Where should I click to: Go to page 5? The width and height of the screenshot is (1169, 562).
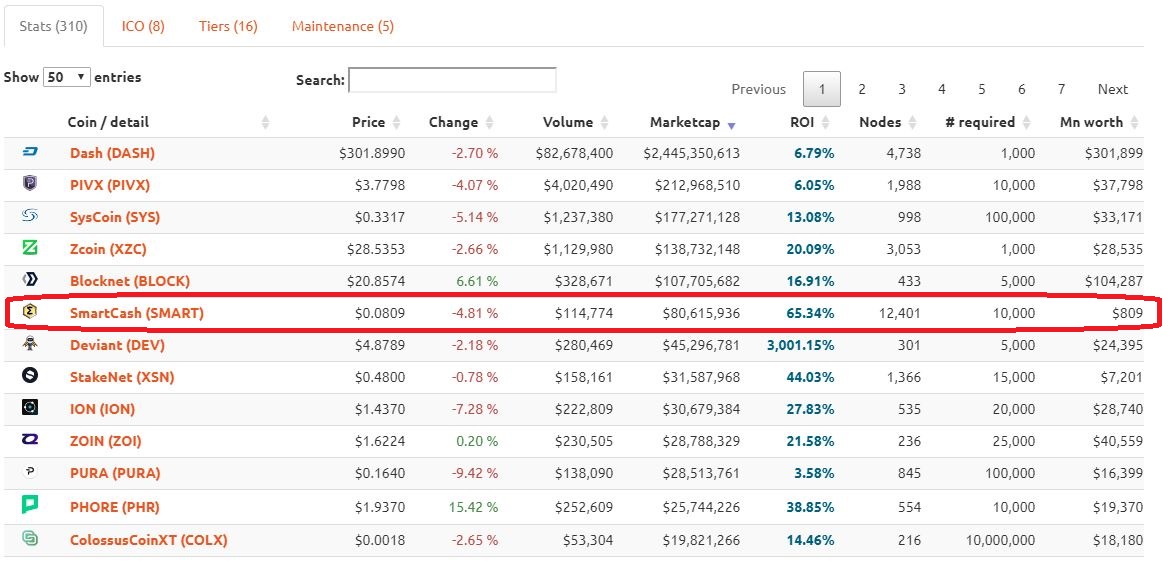981,89
